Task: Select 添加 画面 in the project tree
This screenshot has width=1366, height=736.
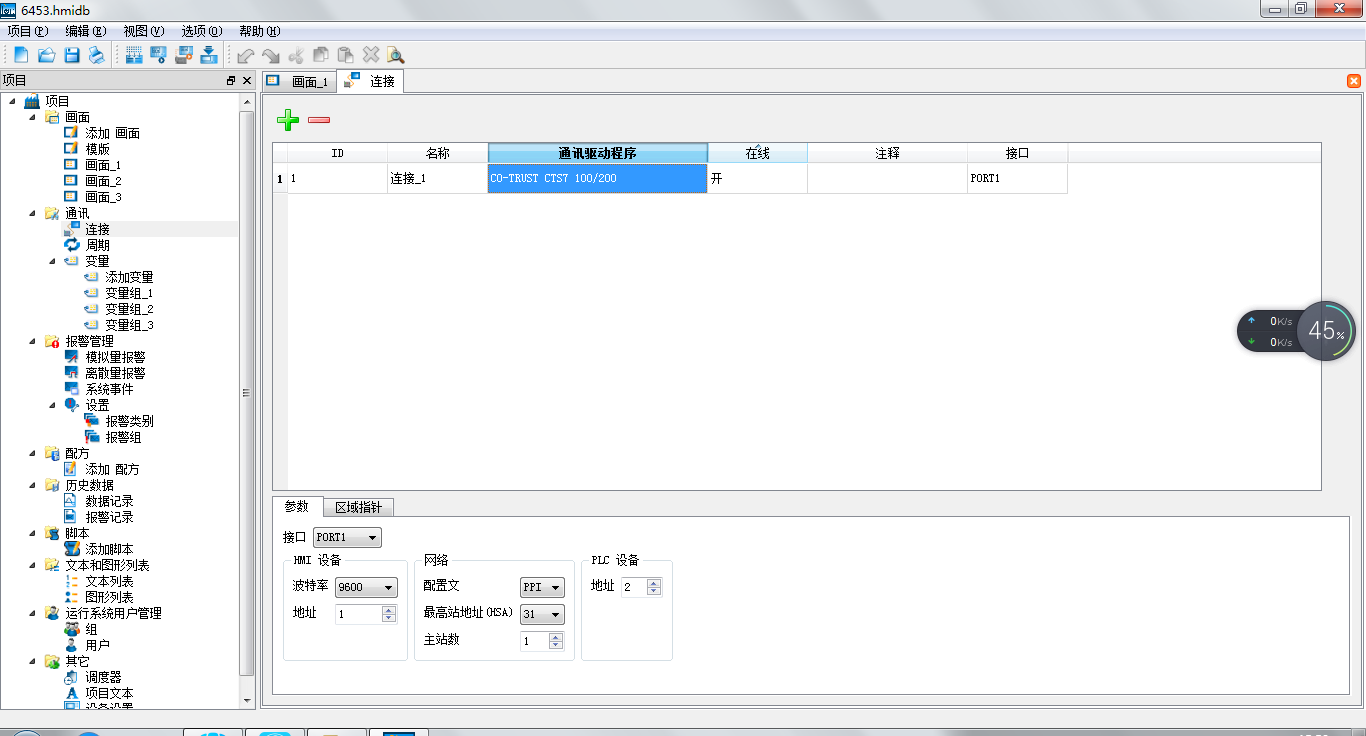Action: 112,133
